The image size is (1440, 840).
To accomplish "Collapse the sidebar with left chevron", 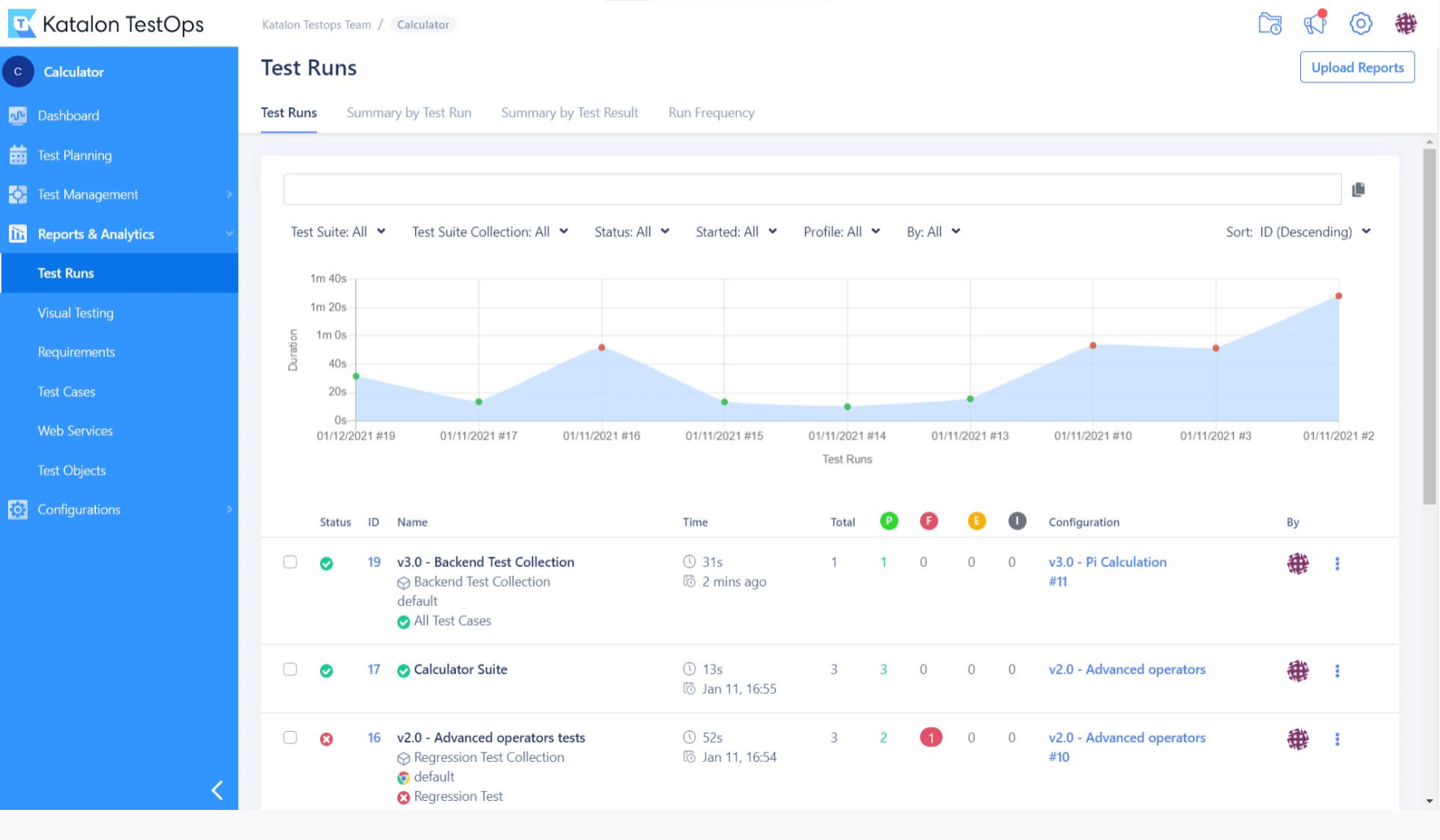I will pyautogui.click(x=217, y=790).
